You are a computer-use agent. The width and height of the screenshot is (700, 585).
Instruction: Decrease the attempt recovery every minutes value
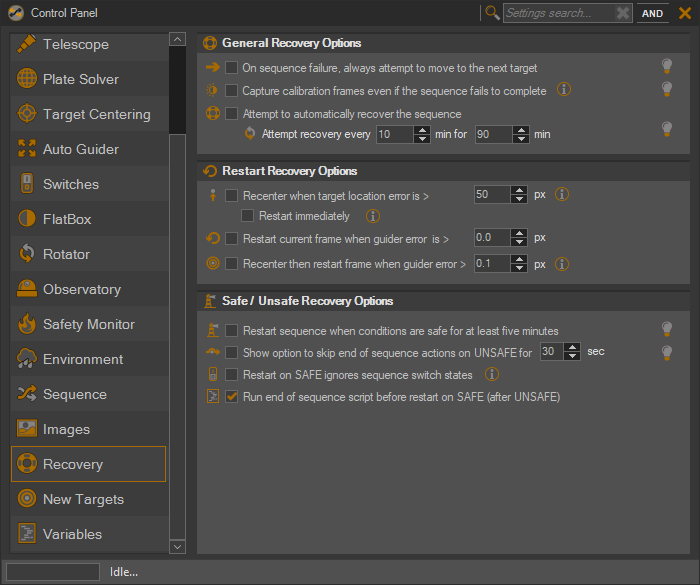pyautogui.click(x=422, y=139)
